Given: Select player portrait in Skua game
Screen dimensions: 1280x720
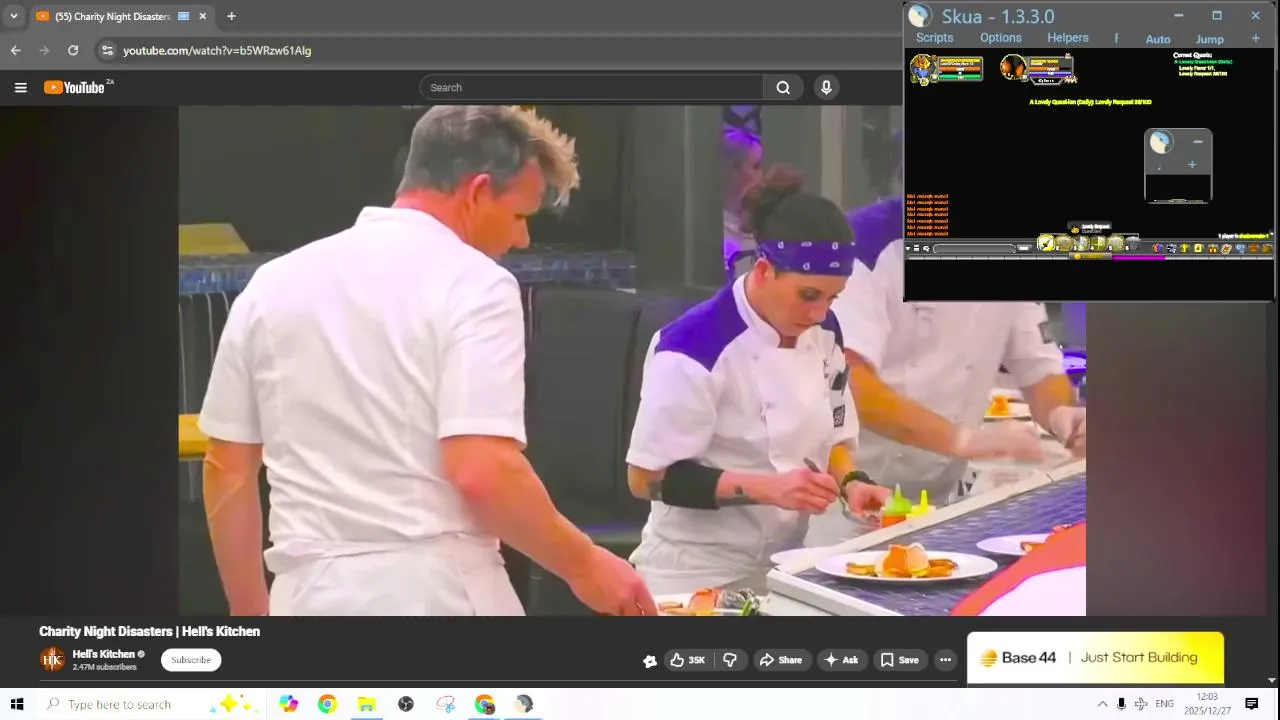Looking at the screenshot, I should pos(921,68).
